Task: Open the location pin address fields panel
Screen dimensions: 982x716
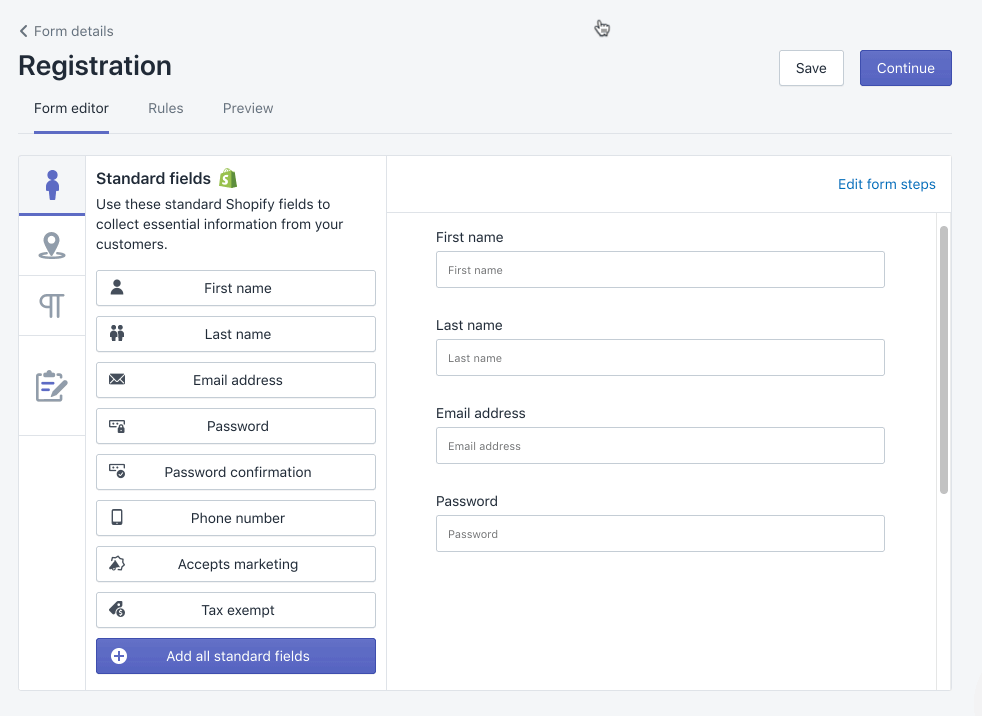Action: pos(51,245)
